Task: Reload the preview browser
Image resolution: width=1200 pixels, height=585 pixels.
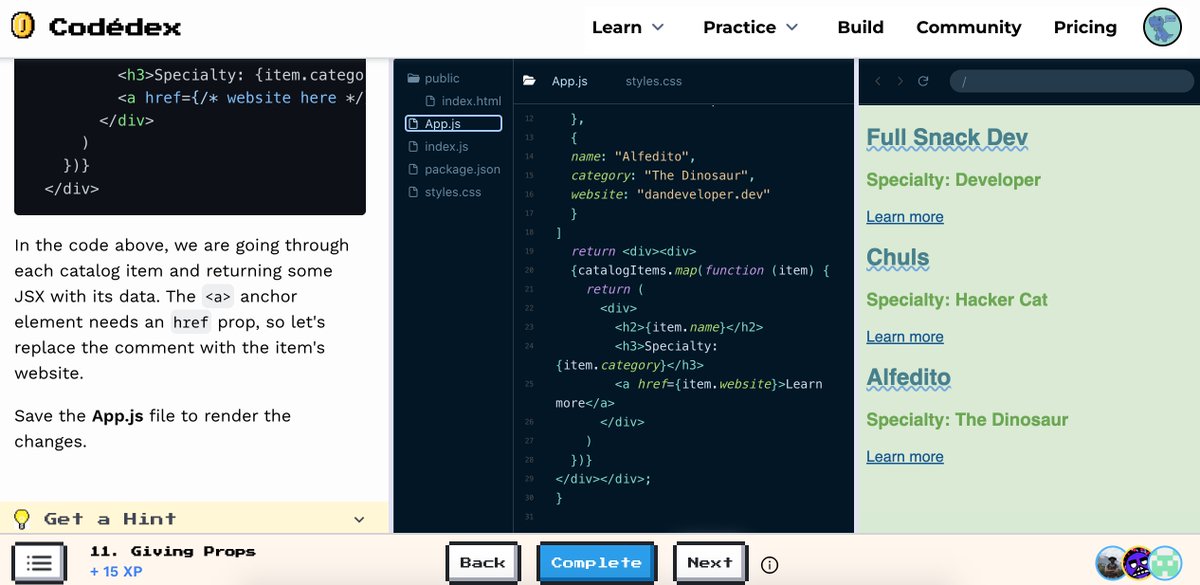Action: tap(923, 81)
